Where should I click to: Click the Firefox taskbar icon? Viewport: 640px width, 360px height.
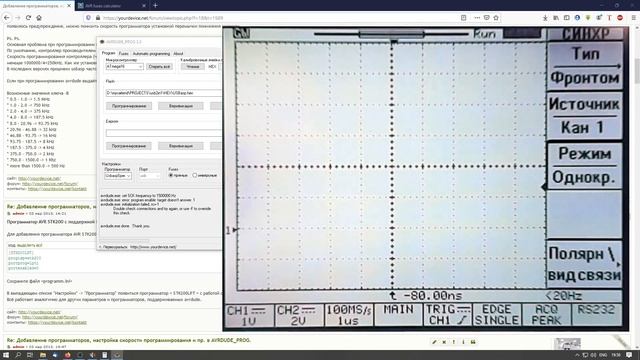point(67,355)
